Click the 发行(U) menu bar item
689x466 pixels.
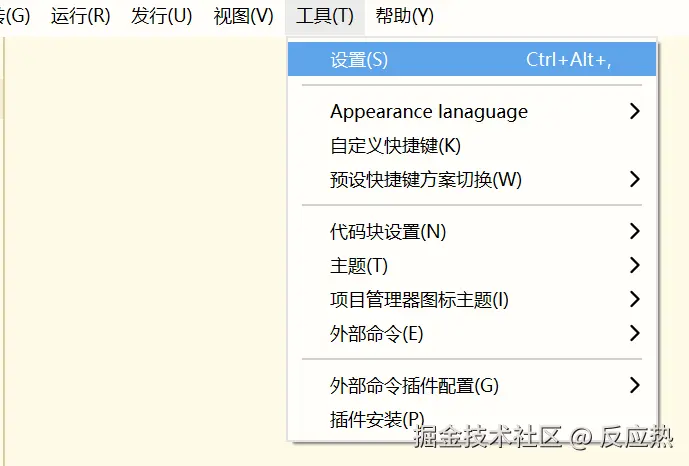point(161,16)
